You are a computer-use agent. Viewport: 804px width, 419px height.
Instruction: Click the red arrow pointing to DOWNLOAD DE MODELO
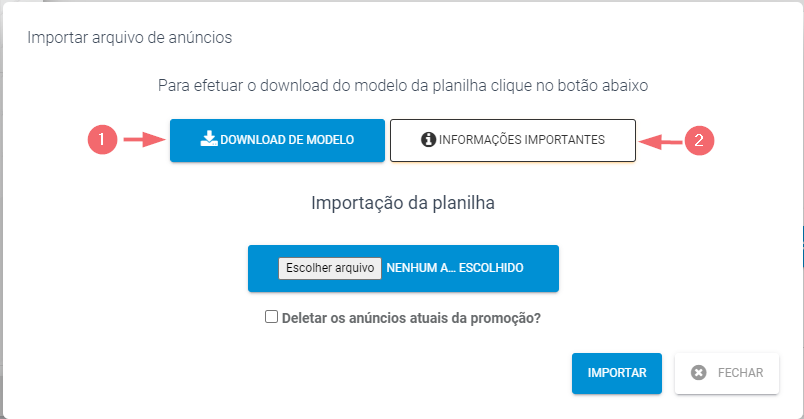[x=145, y=139]
